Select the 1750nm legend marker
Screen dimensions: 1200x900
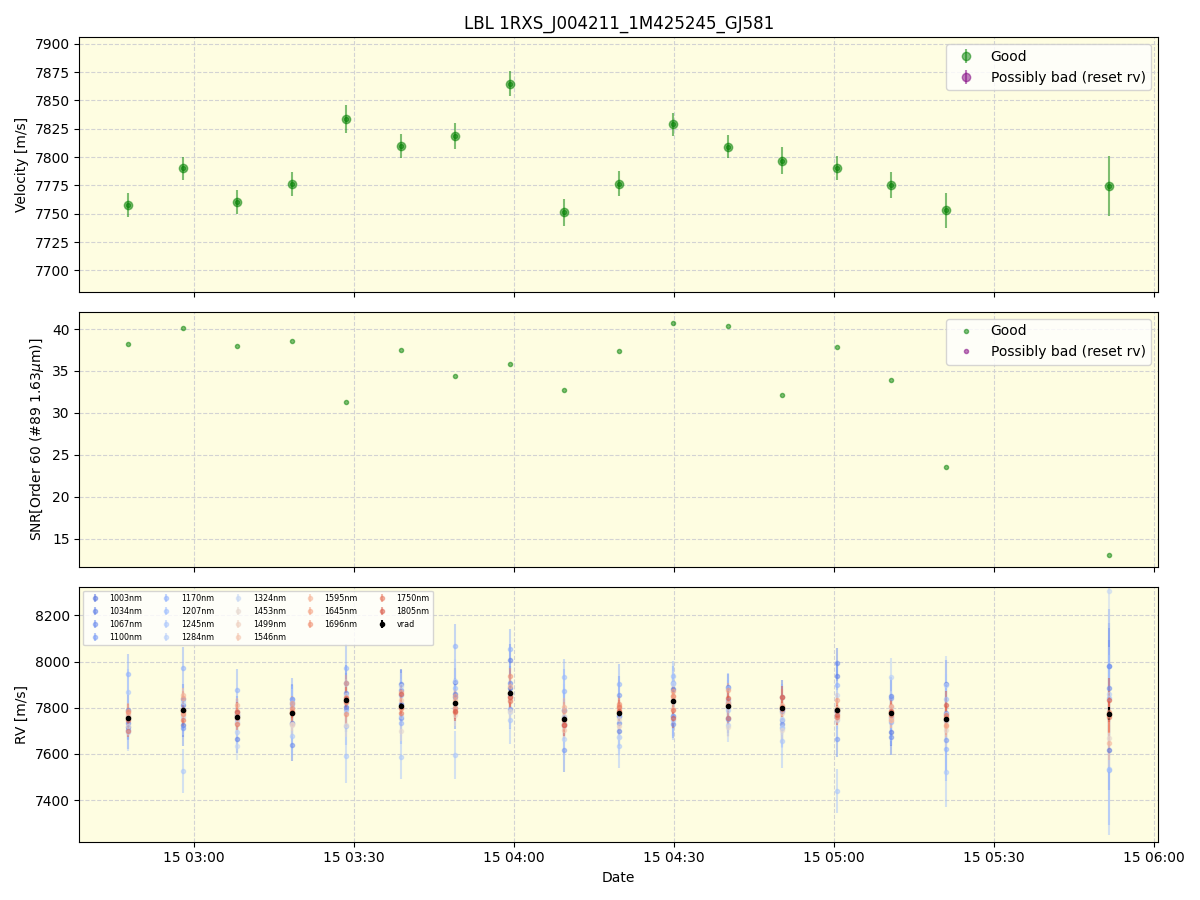click(382, 598)
